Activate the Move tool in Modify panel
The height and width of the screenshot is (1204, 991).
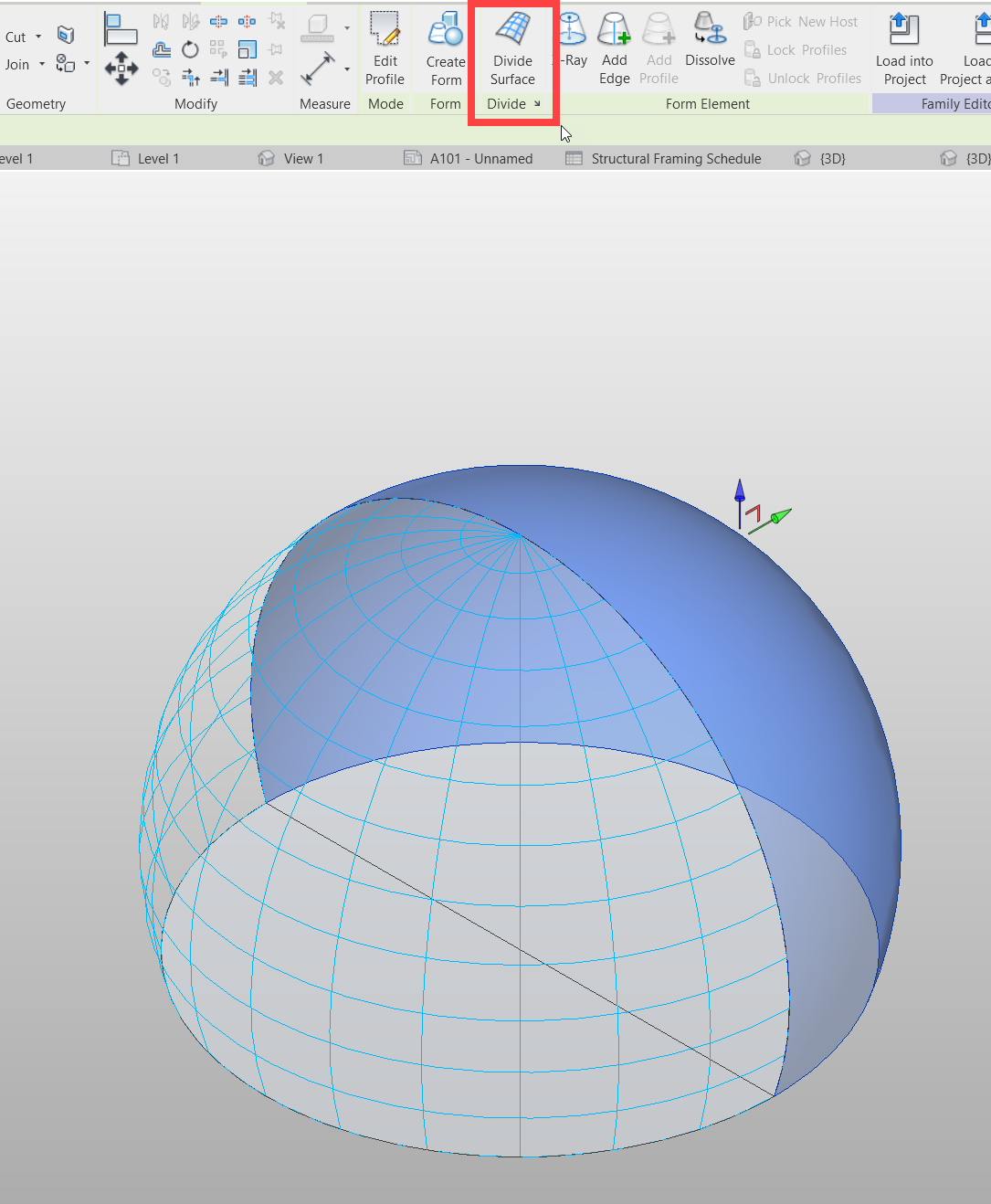pyautogui.click(x=121, y=67)
